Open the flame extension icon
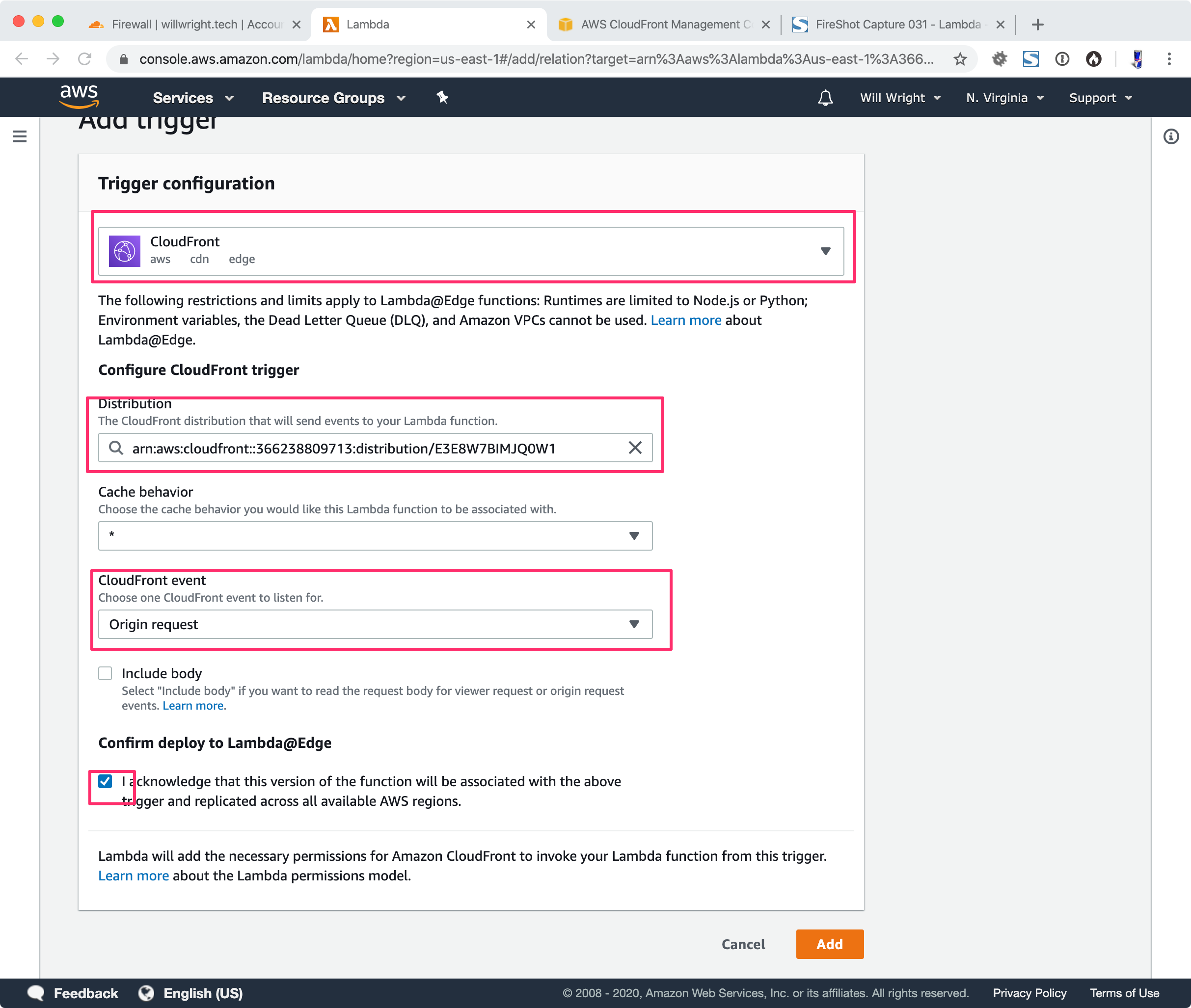The width and height of the screenshot is (1191, 1008). [1094, 59]
